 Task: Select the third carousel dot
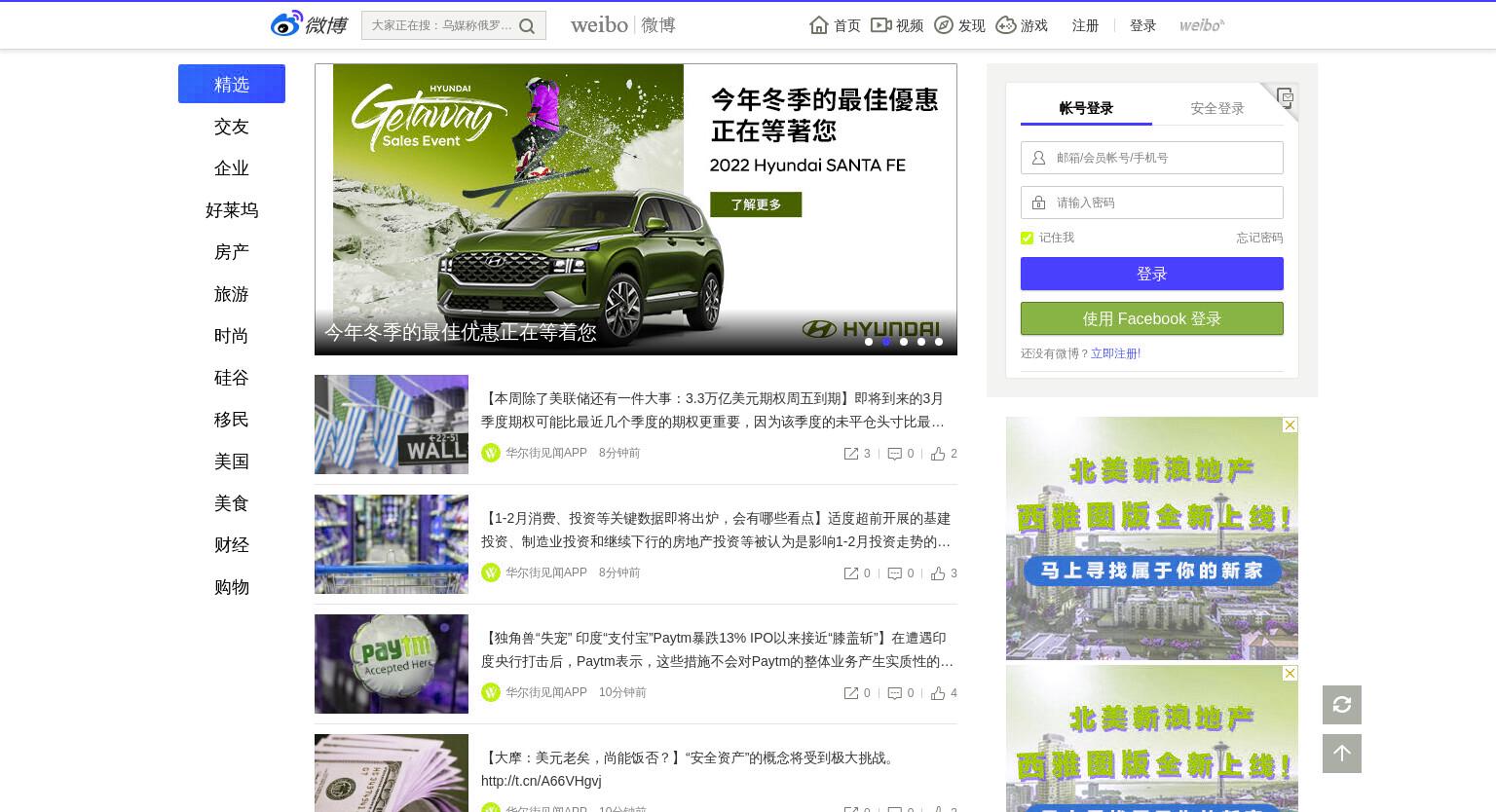(904, 342)
